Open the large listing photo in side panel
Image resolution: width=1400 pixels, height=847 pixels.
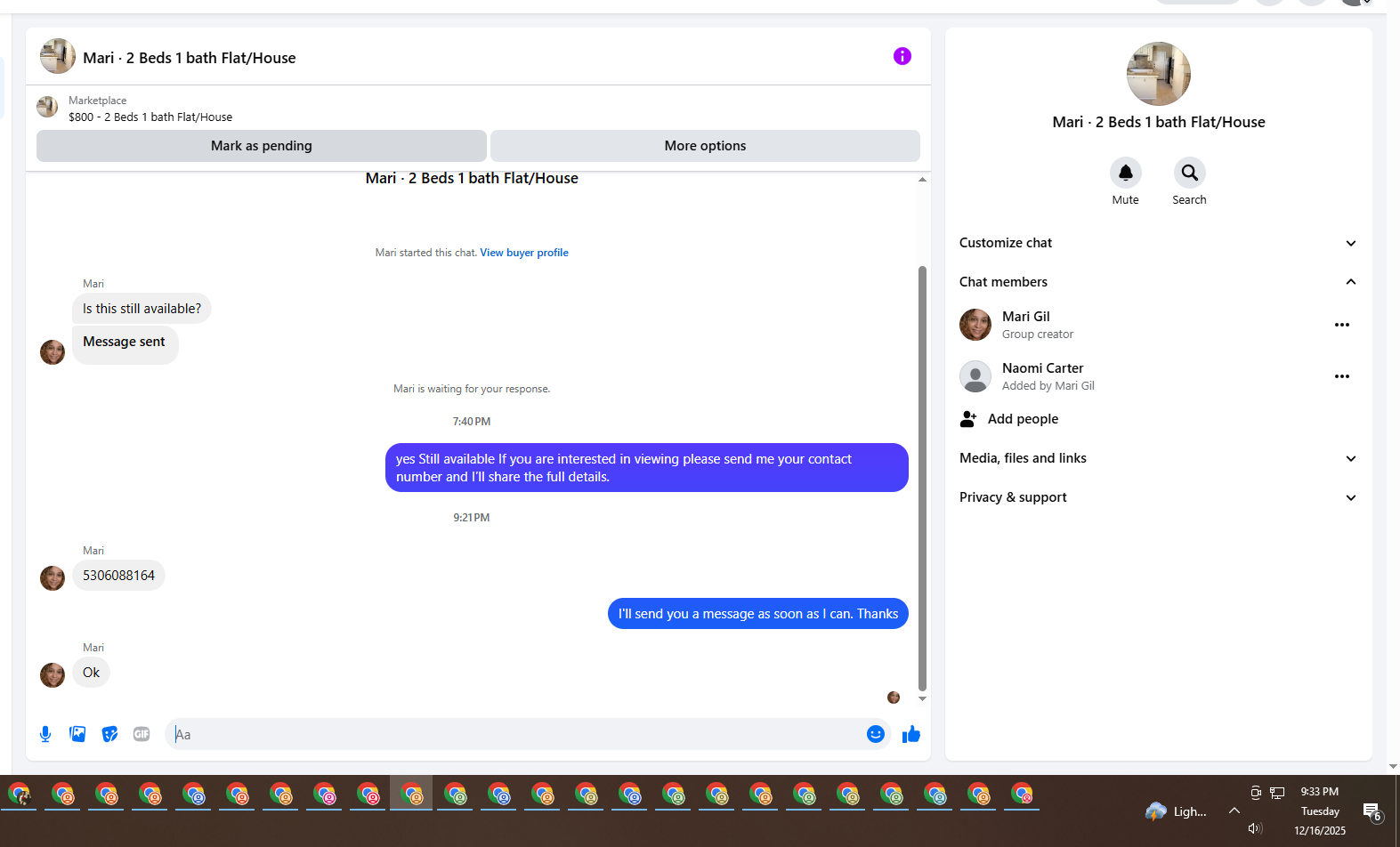pos(1158,74)
